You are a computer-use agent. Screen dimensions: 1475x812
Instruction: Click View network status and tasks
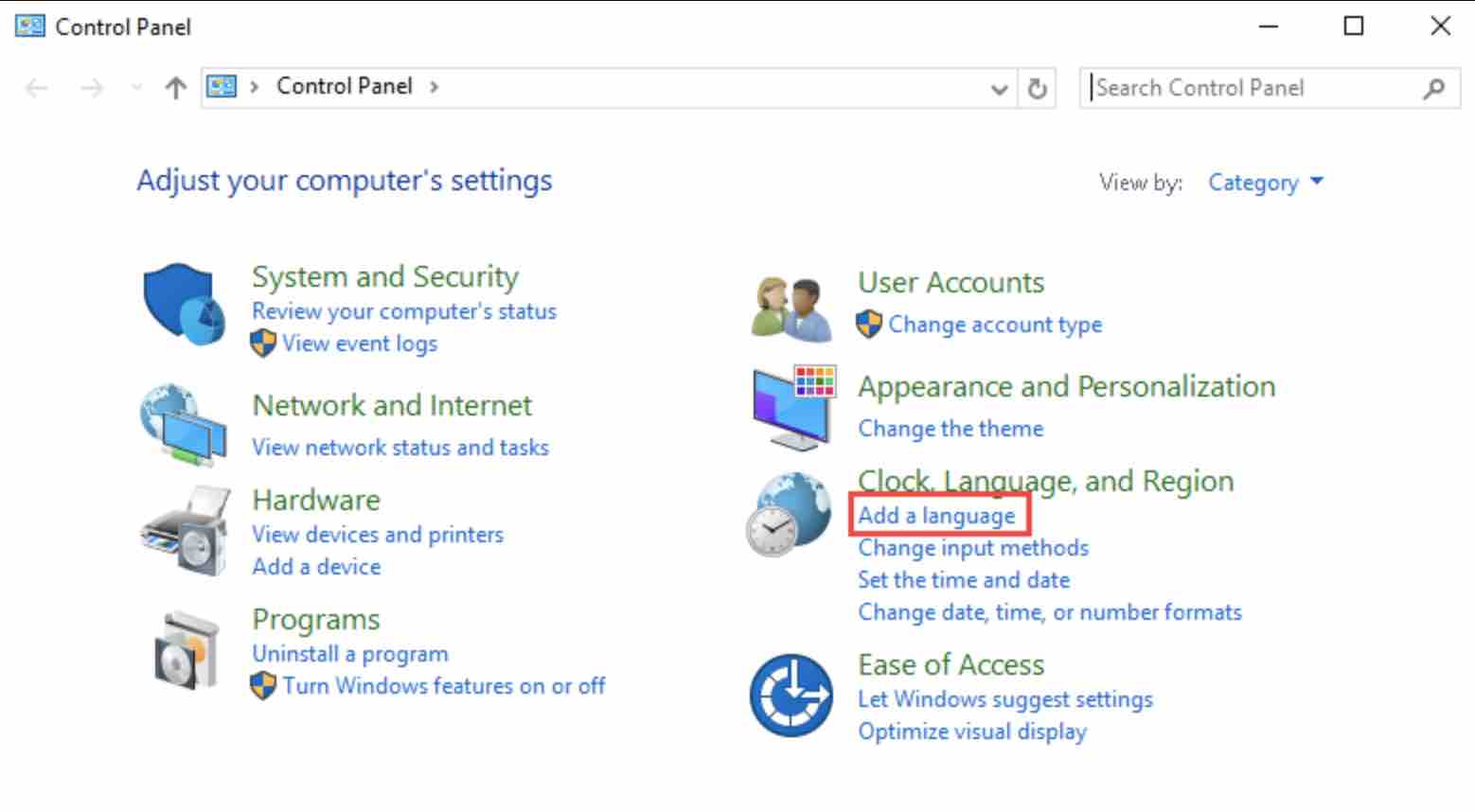point(400,447)
